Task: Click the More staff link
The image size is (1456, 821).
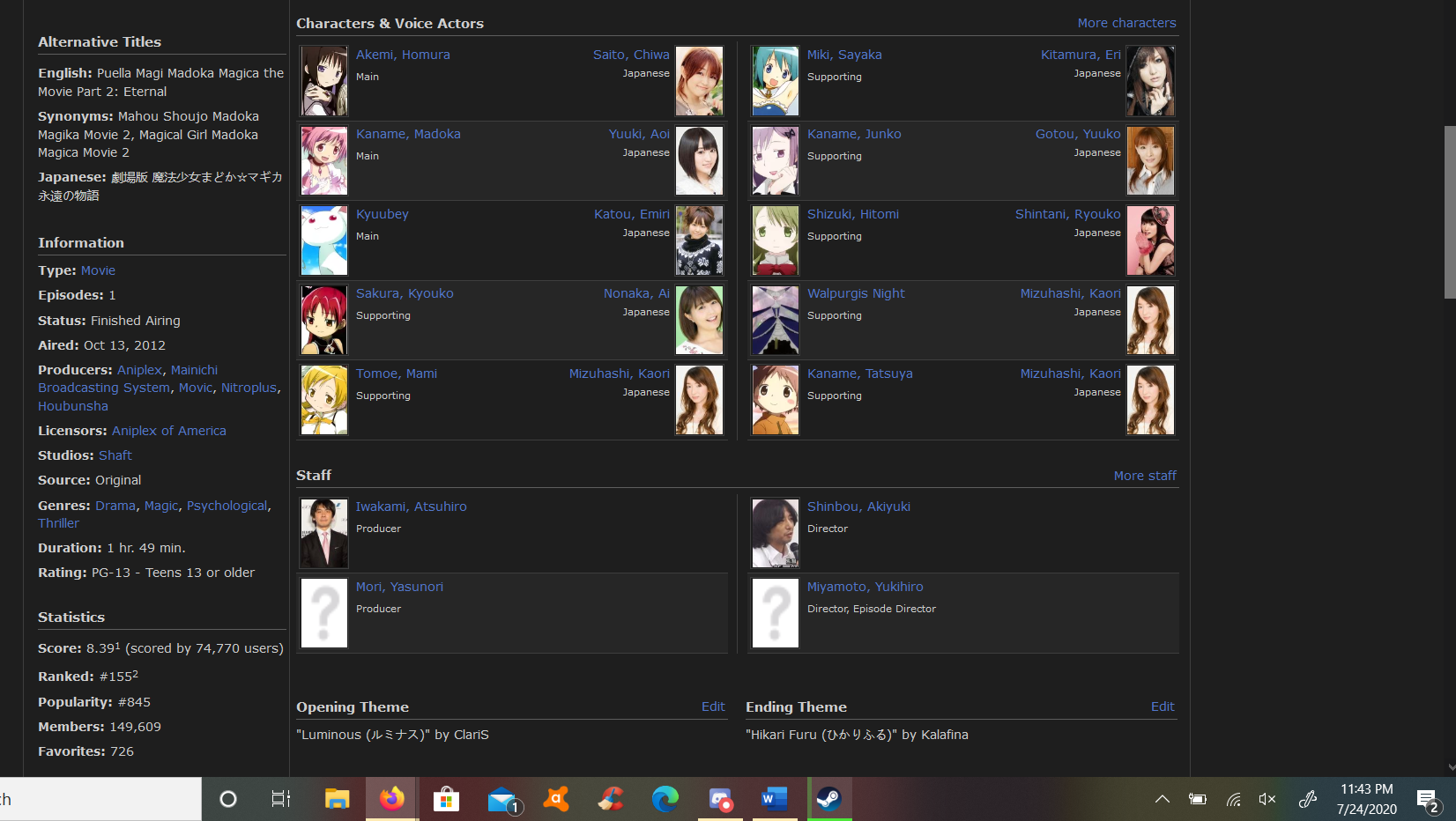Action: (x=1144, y=476)
